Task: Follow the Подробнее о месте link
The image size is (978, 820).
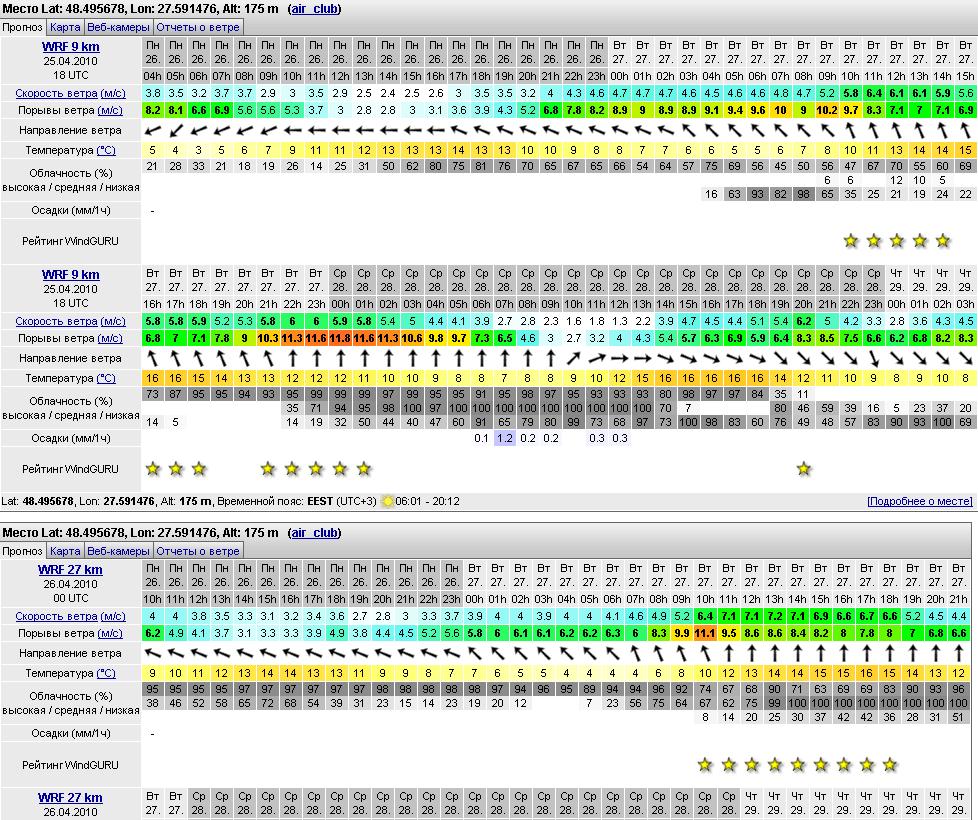Action: [919, 501]
